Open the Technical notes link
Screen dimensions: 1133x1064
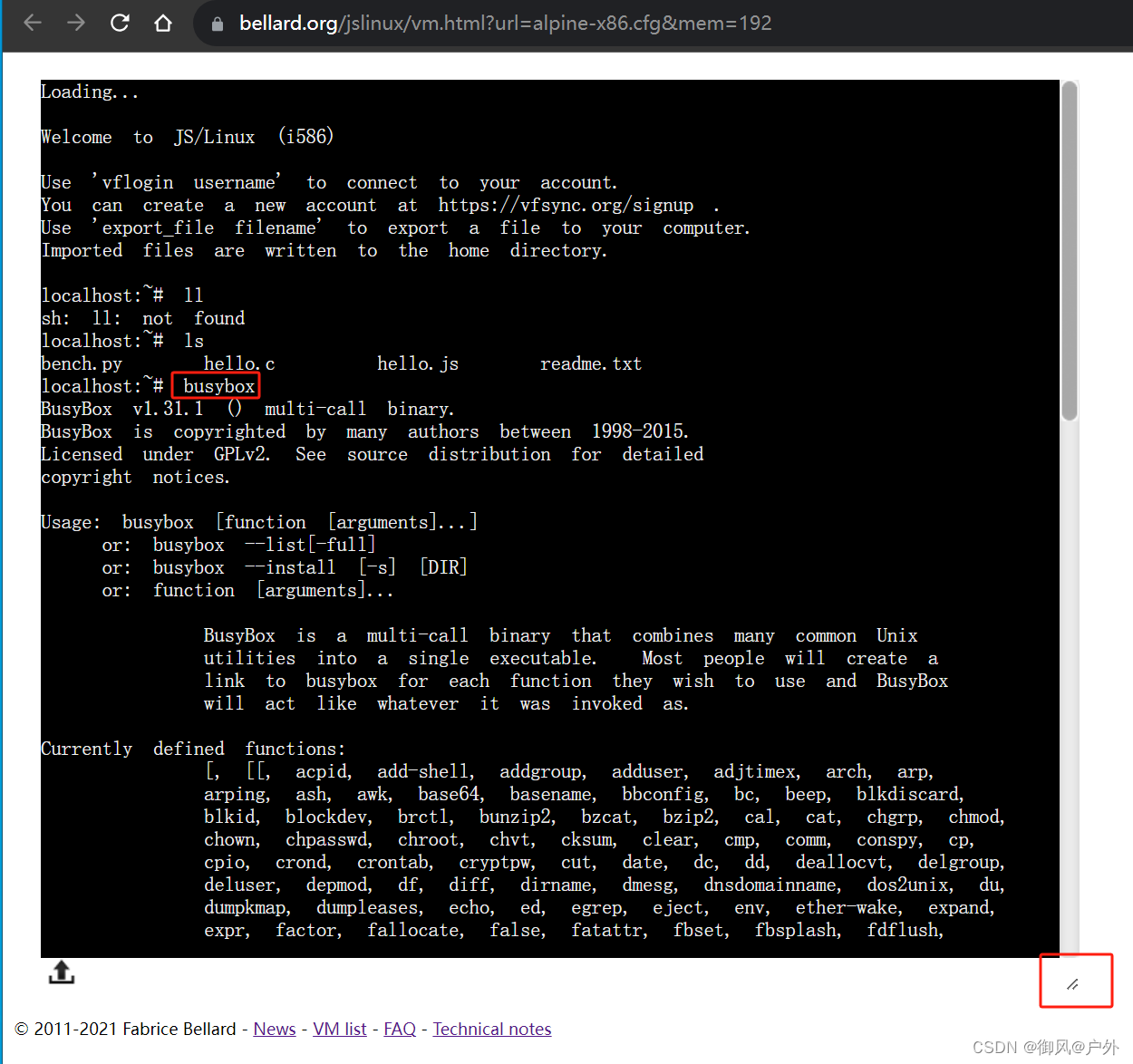(492, 1029)
